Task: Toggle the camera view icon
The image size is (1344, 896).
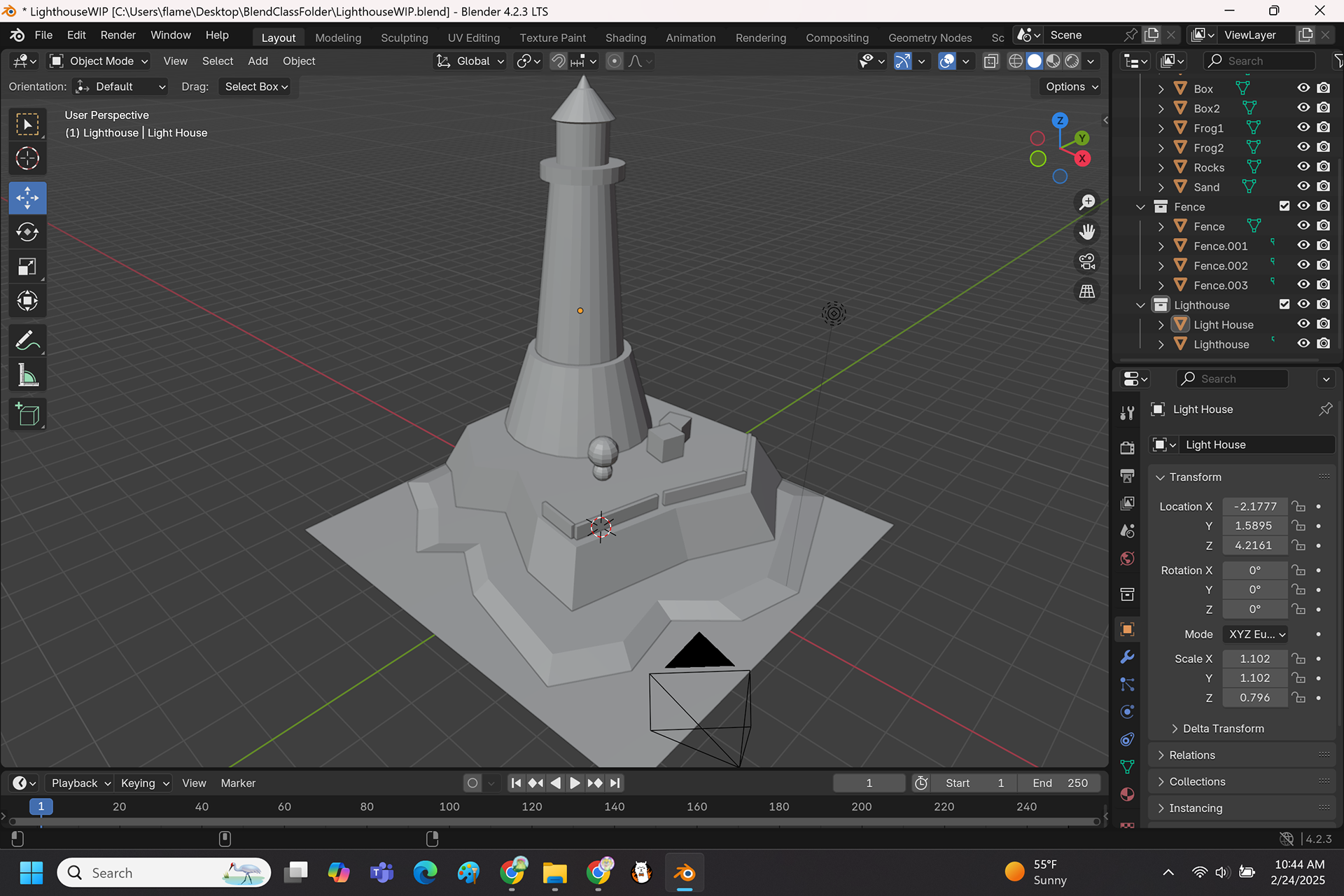Action: [1087, 262]
